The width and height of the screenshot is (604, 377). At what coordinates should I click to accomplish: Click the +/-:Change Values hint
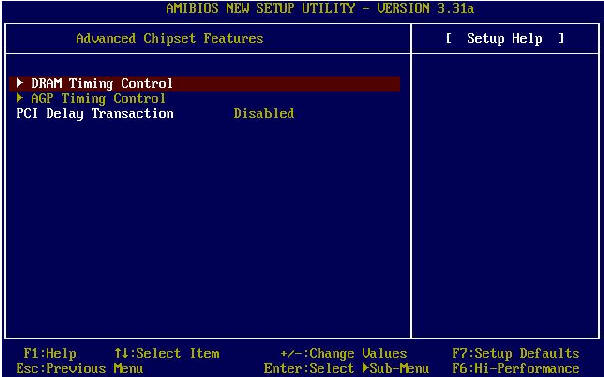[x=344, y=354]
